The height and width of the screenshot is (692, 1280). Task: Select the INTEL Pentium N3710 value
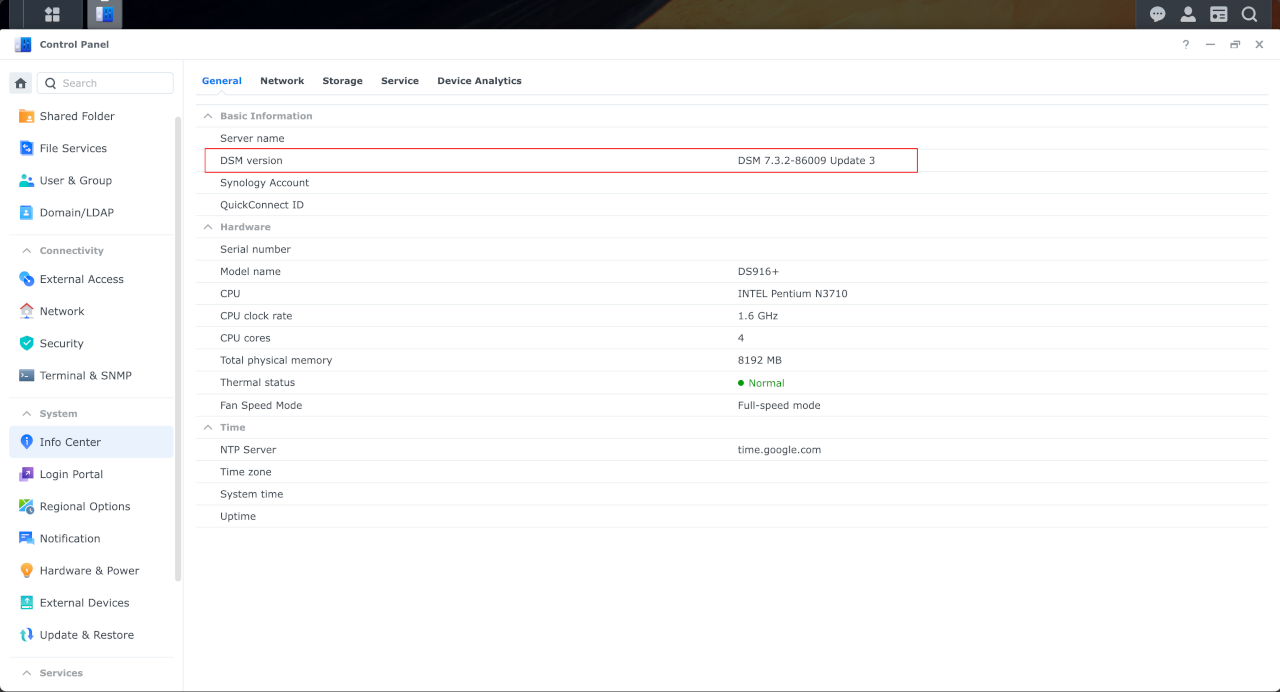[792, 293]
